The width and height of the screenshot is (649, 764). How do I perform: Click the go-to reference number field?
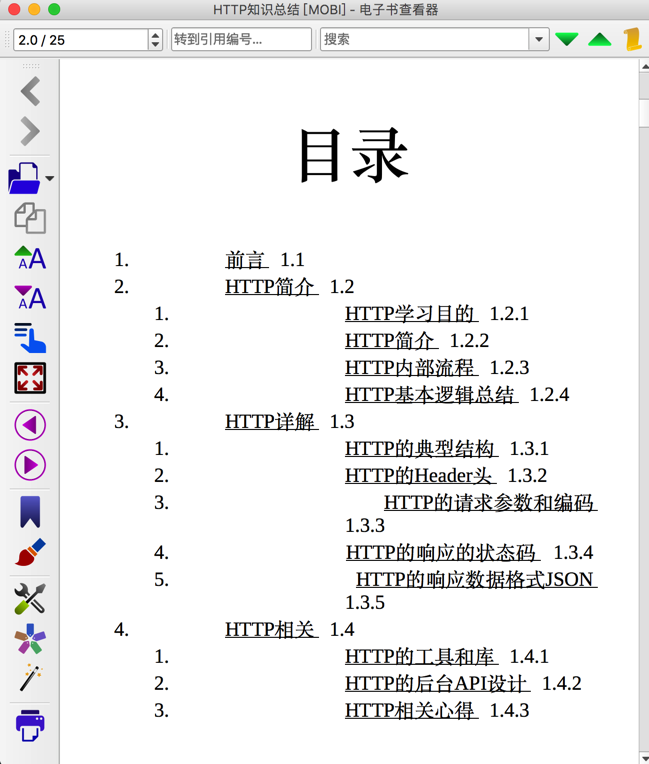pos(241,39)
